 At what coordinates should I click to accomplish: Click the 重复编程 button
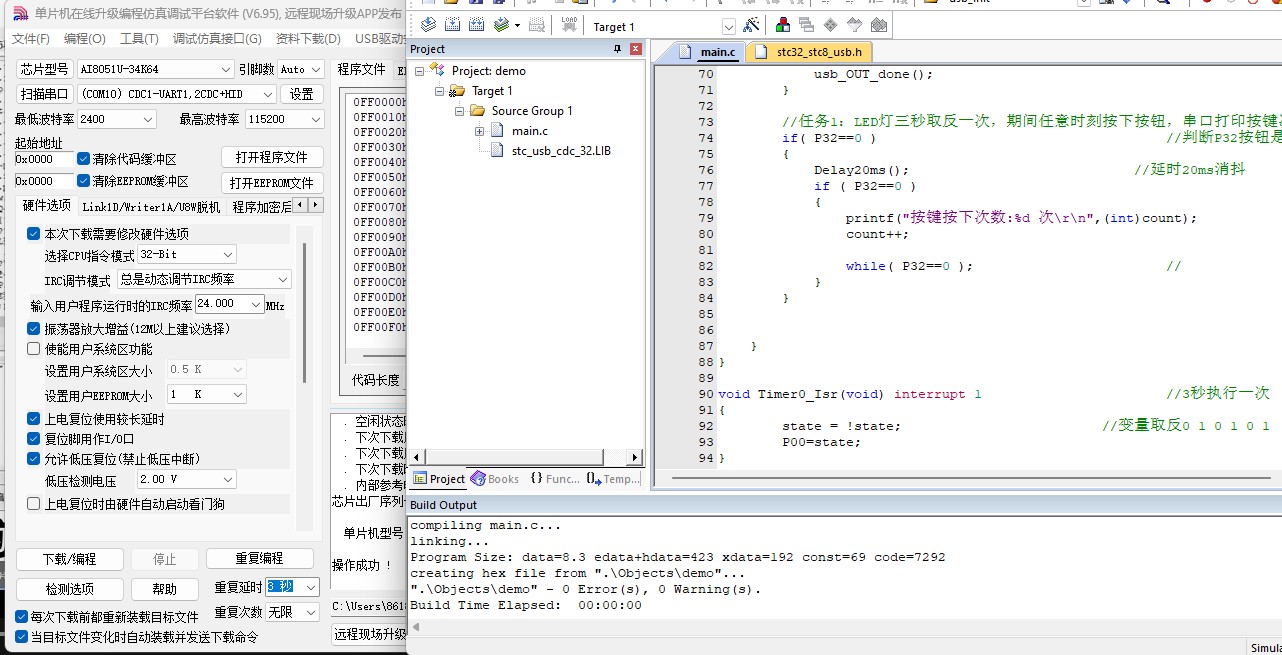point(259,559)
